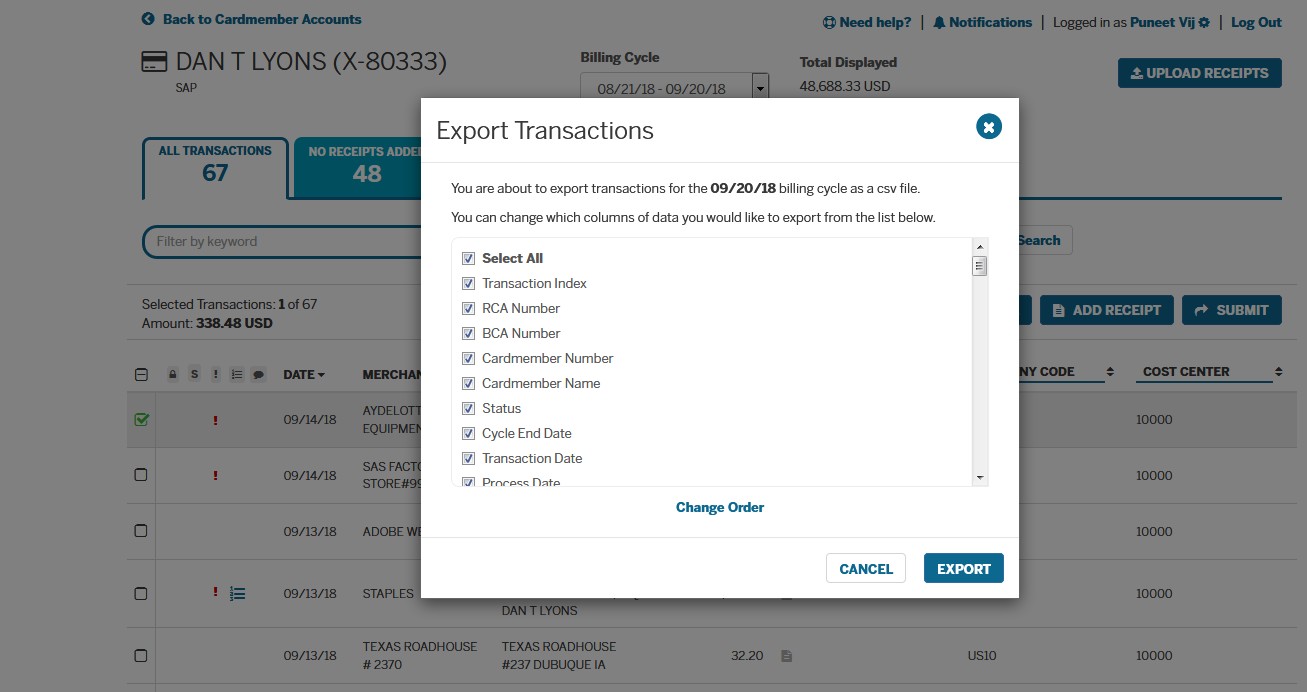
Task: Uncheck the Cardmember Name column checkbox
Action: [x=469, y=383]
